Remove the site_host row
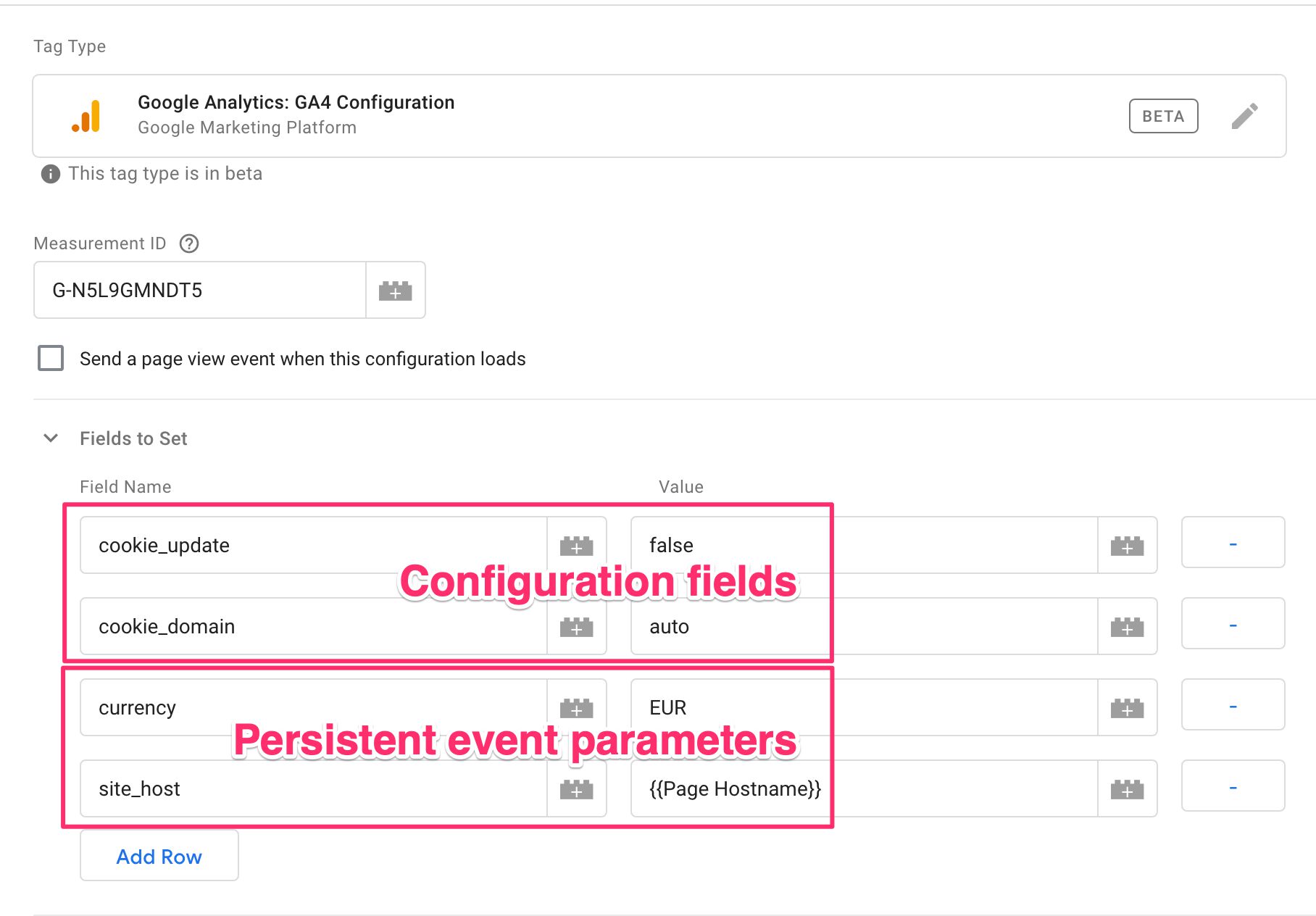Viewport: 1316px width, 916px height. tap(1233, 786)
